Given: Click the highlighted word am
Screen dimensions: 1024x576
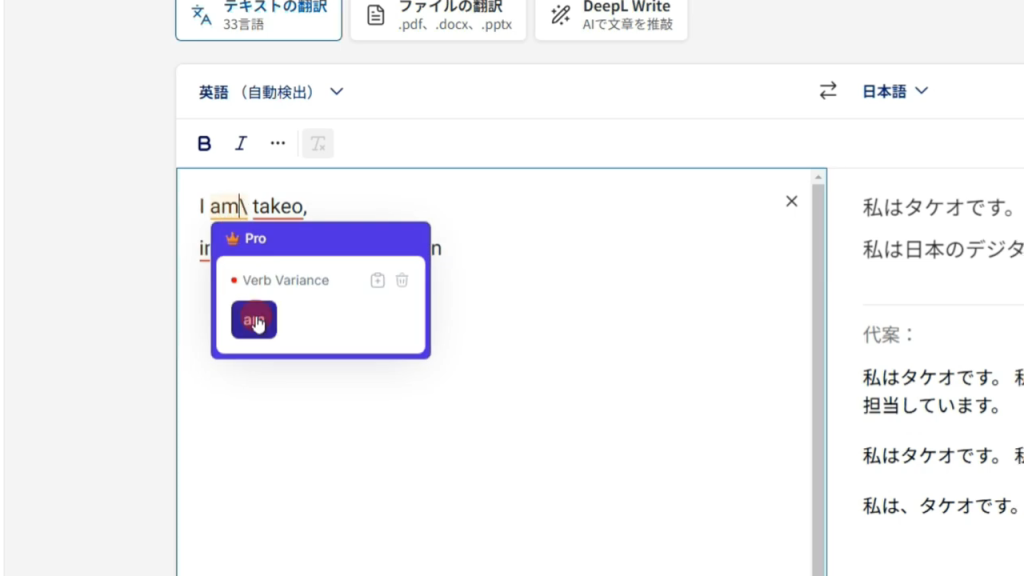Looking at the screenshot, I should click(x=225, y=206).
